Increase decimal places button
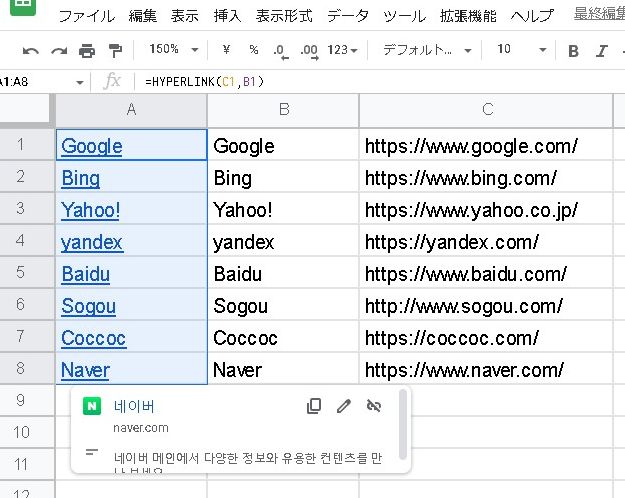Viewport: 625px width, 498px height. [x=309, y=51]
